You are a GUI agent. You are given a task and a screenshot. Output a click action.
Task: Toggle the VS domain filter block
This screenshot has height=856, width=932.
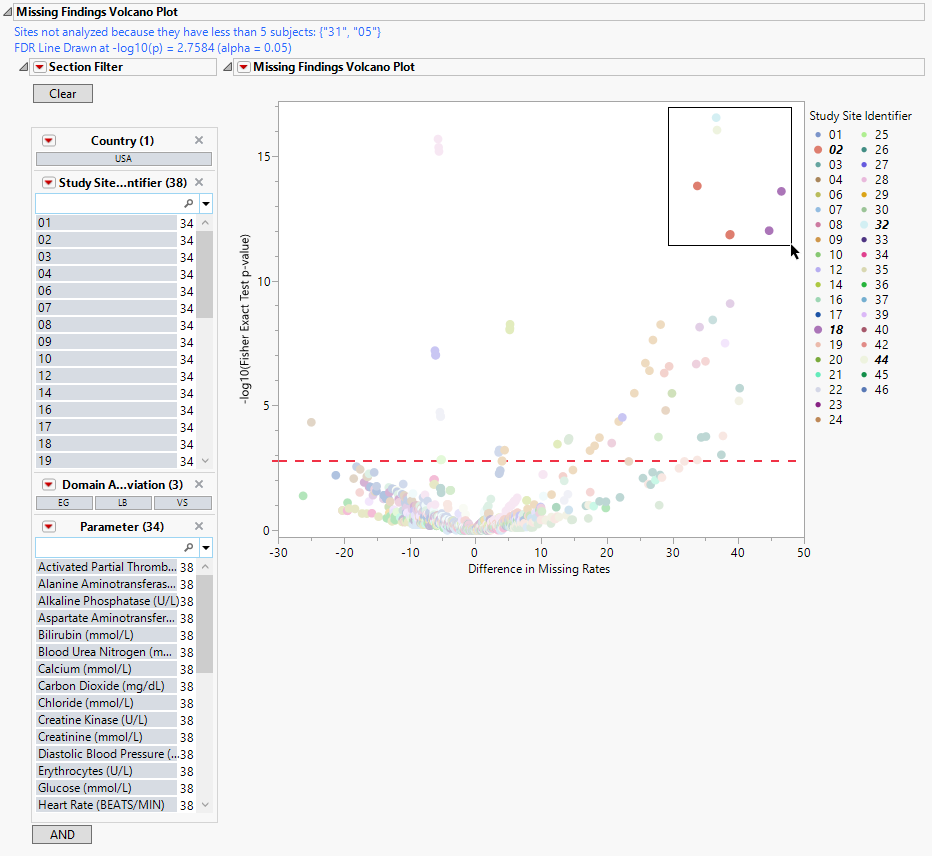point(182,503)
